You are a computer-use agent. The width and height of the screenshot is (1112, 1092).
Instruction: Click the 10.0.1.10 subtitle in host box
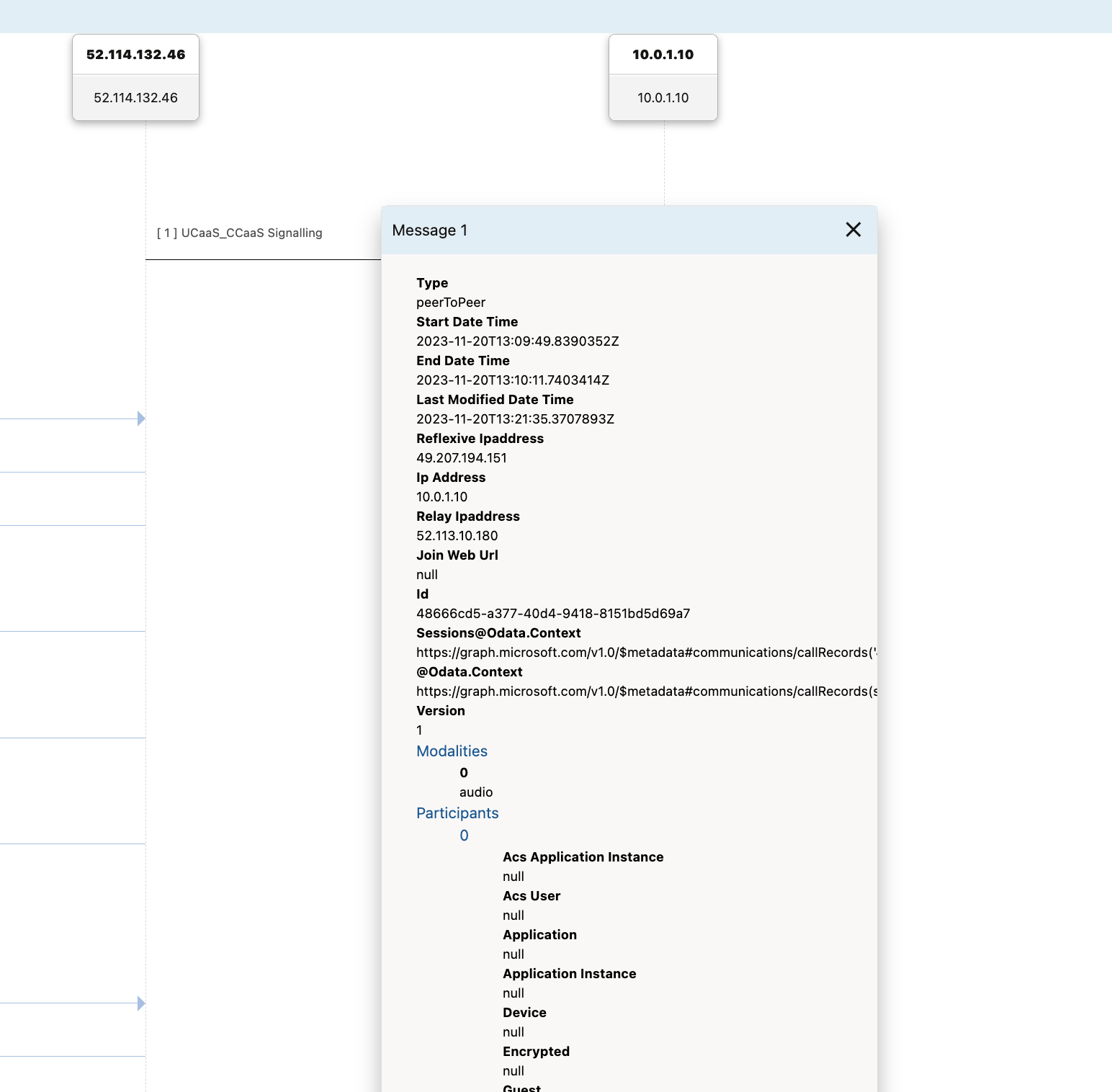663,98
